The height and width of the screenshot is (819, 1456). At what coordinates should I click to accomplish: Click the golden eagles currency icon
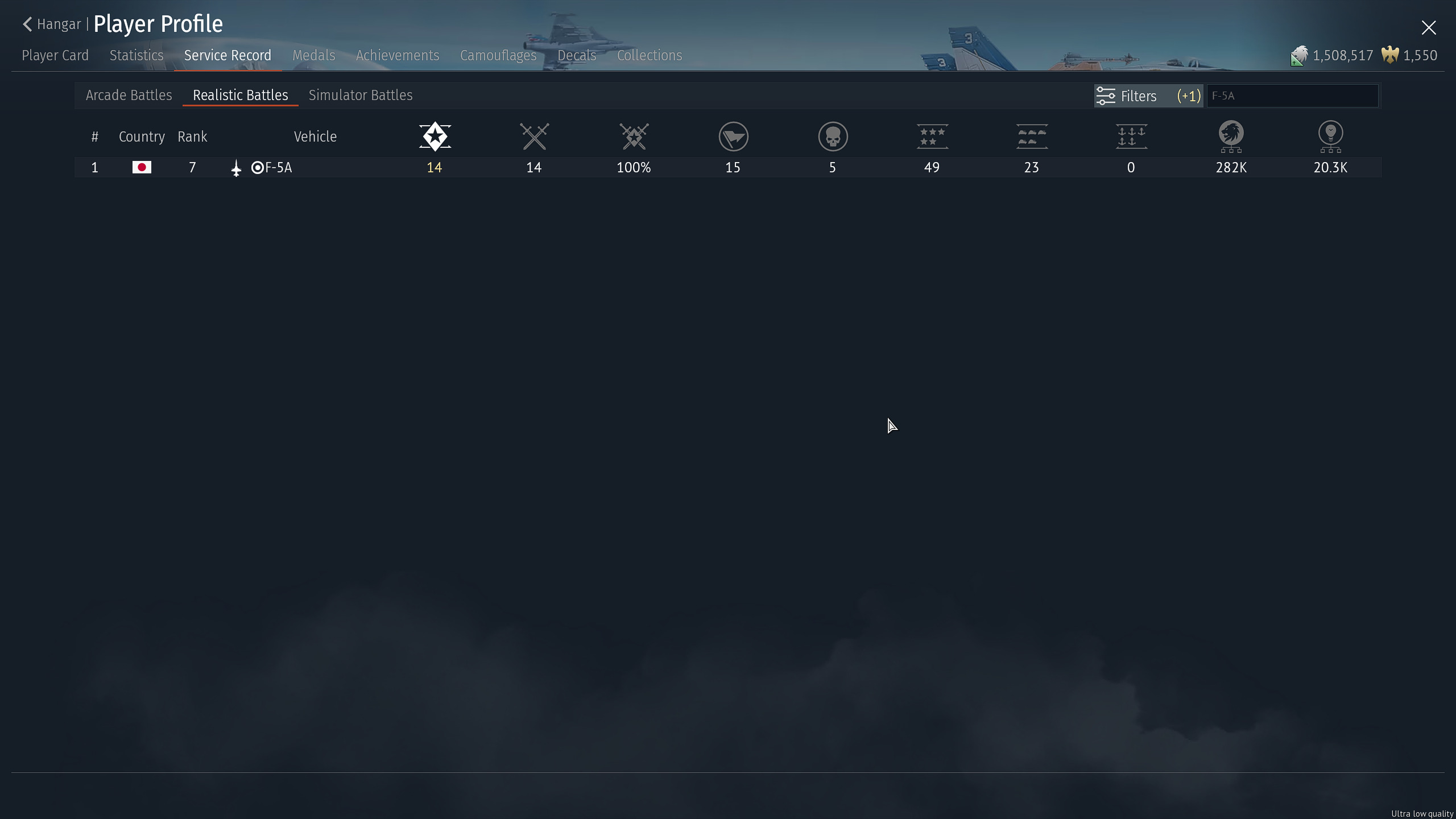coord(1389,55)
